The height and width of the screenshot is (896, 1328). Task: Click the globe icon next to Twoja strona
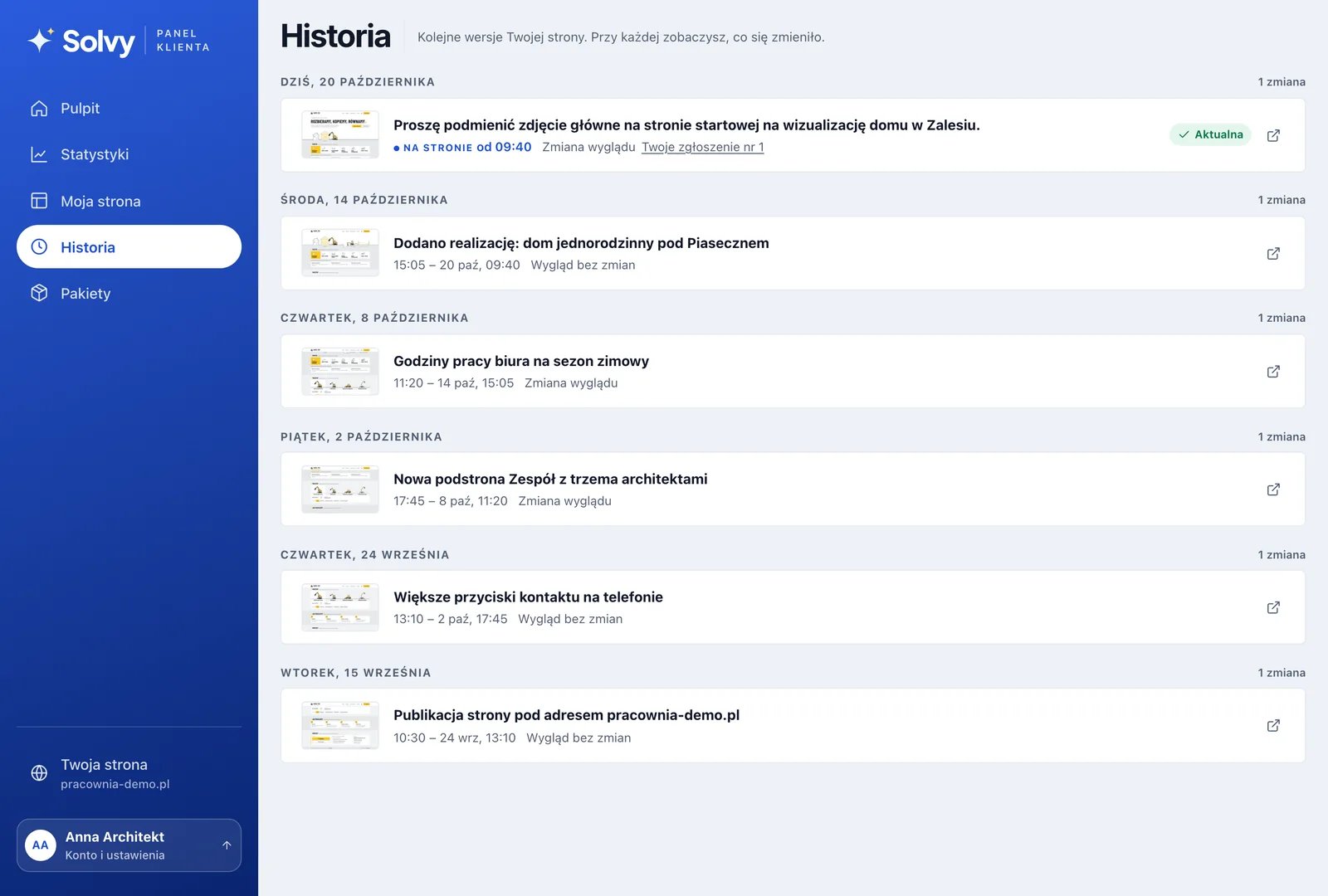point(39,773)
